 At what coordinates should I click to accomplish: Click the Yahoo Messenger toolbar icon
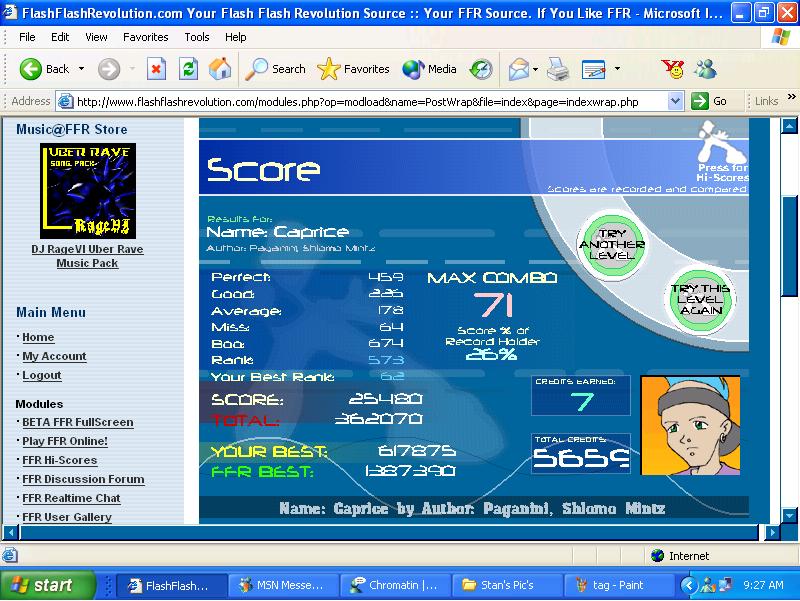click(673, 69)
